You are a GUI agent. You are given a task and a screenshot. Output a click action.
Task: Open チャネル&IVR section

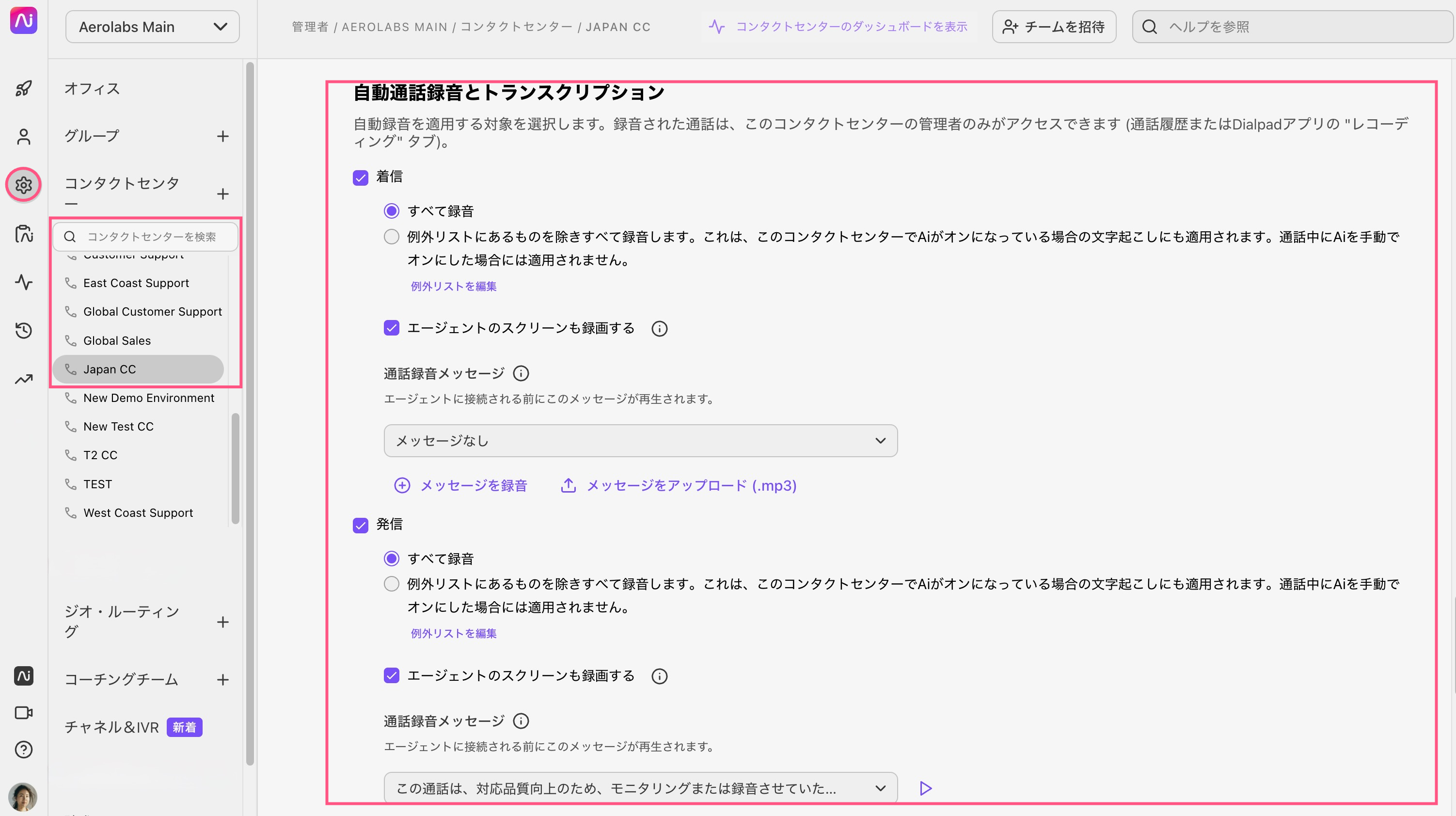click(112, 727)
